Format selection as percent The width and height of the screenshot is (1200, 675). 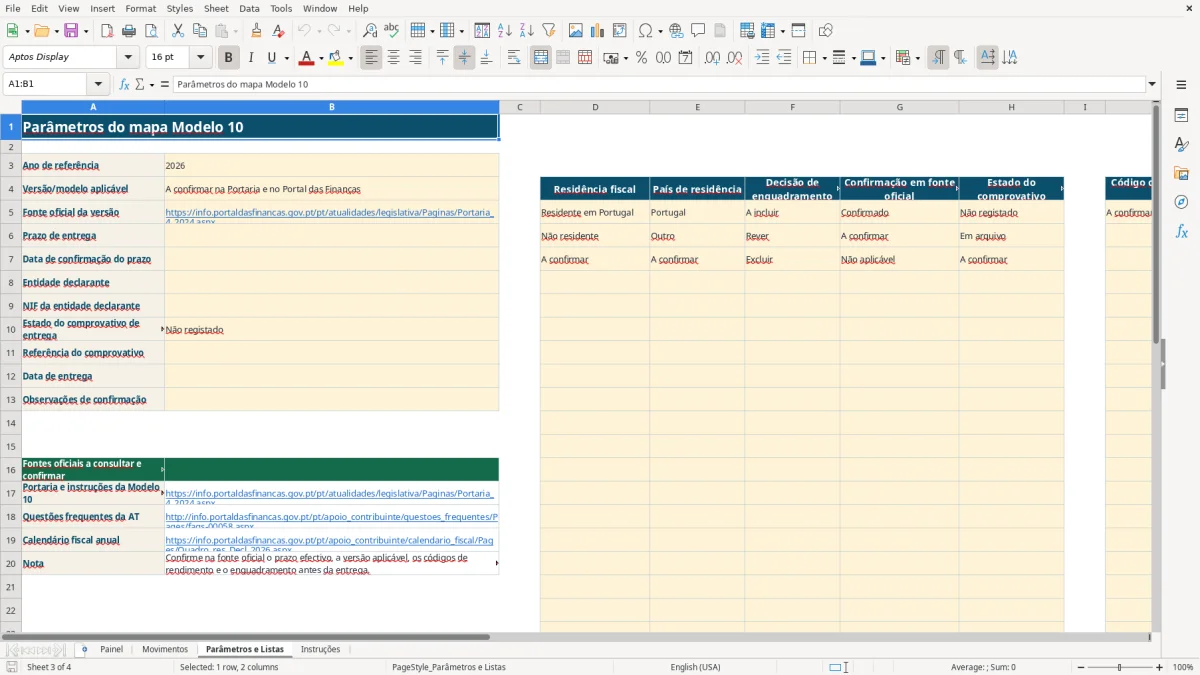(x=641, y=58)
